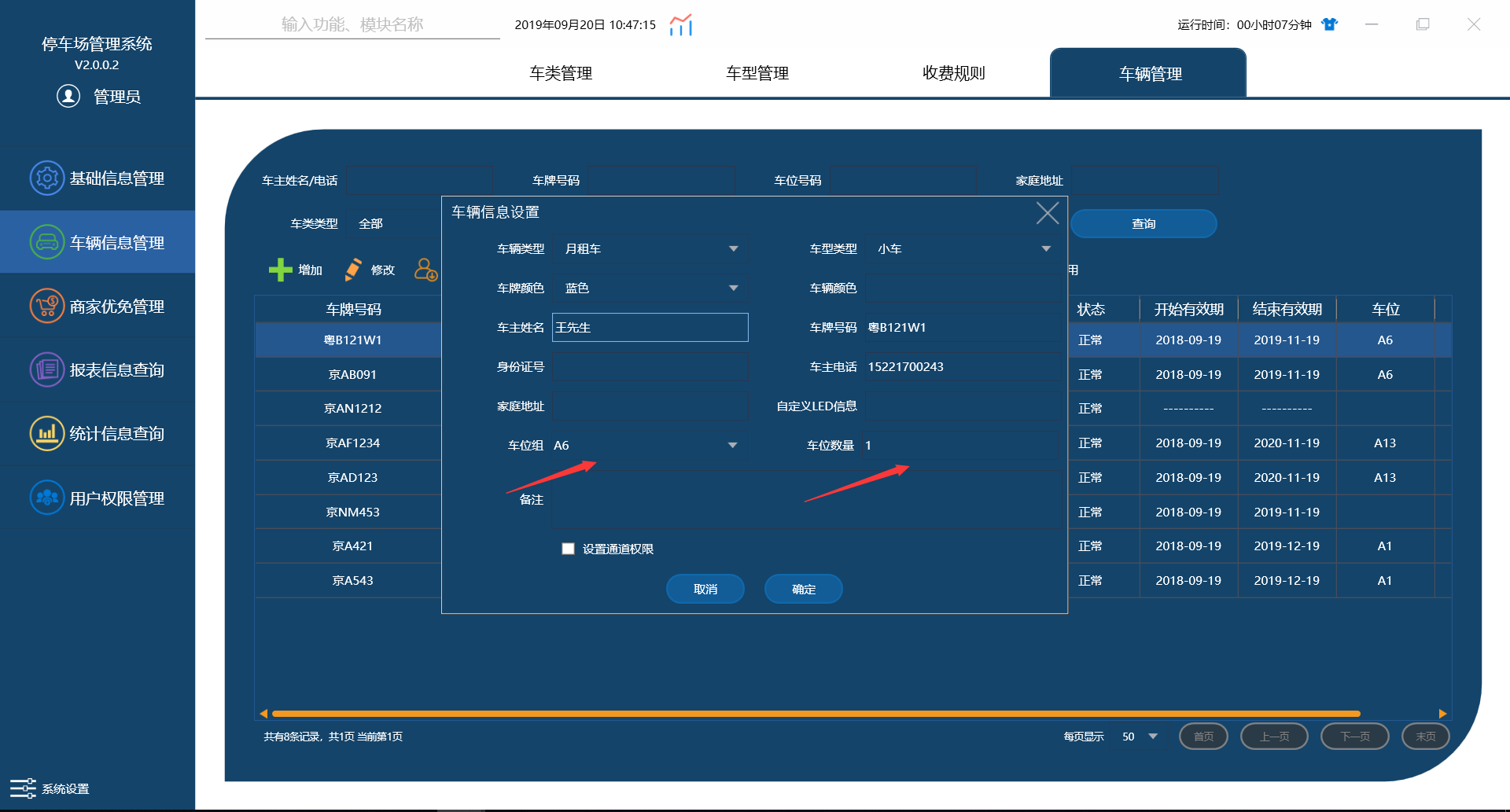Click the pencil 修改 icon
This screenshot has width=1510, height=812.
click(x=353, y=270)
